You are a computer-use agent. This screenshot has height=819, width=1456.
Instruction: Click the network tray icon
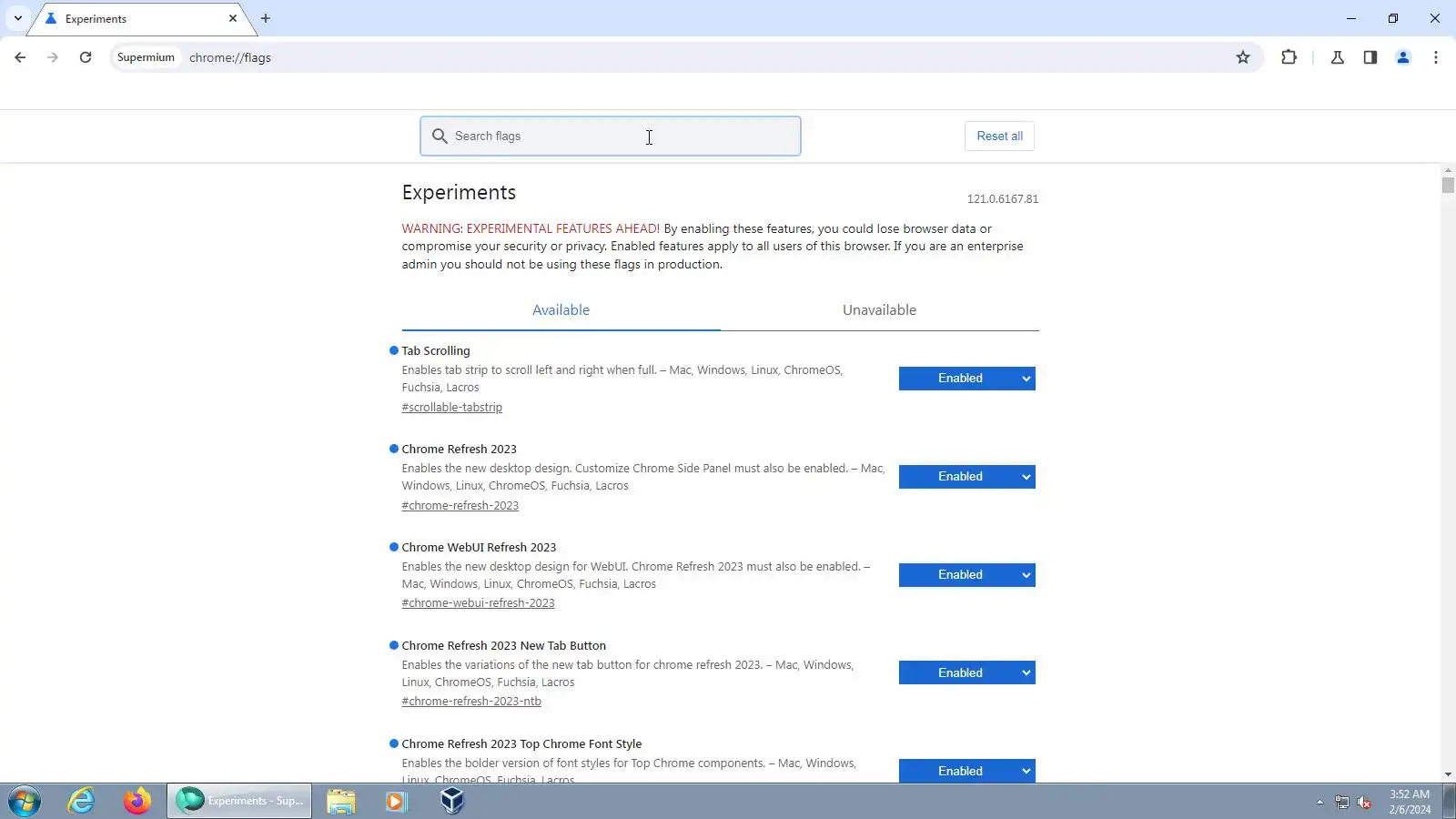coord(1342,802)
